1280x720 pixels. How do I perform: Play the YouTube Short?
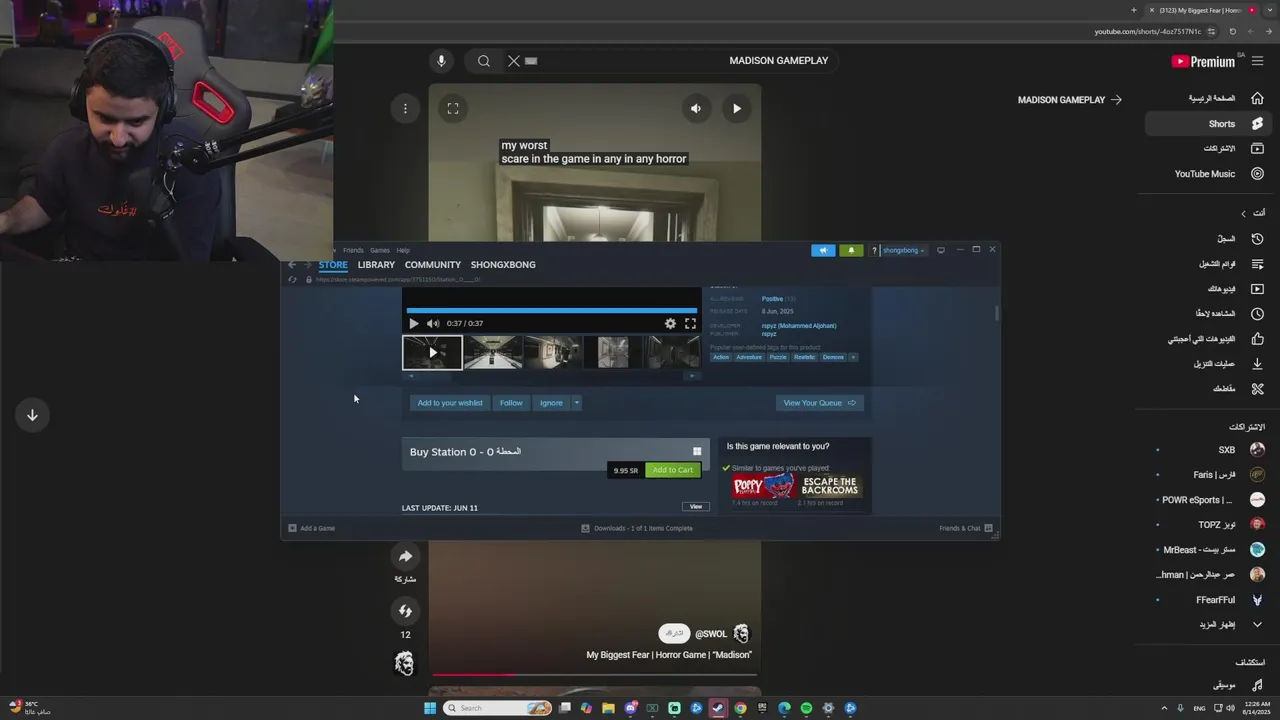click(737, 108)
